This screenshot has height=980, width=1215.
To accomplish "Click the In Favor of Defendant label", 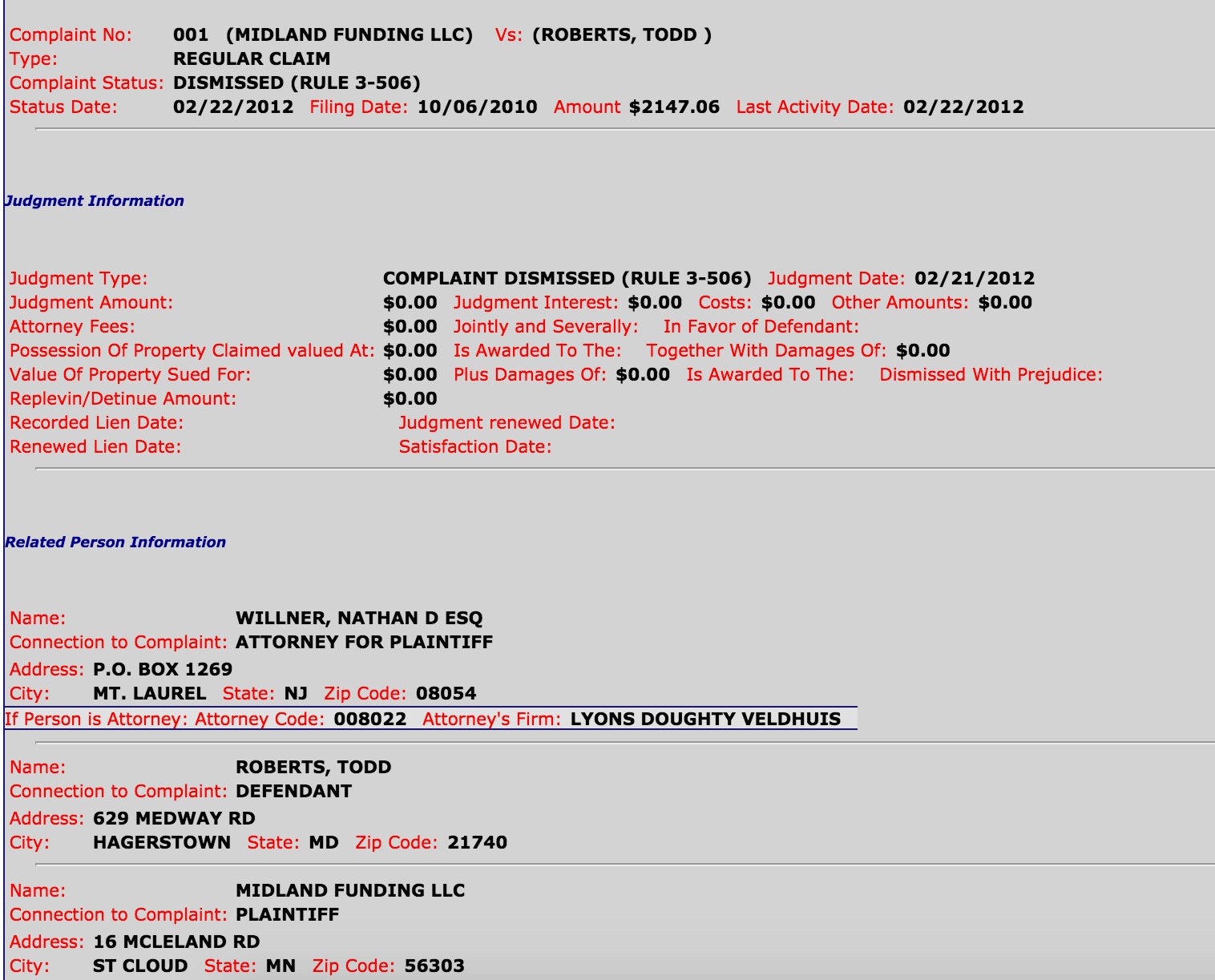I will tap(761, 327).
